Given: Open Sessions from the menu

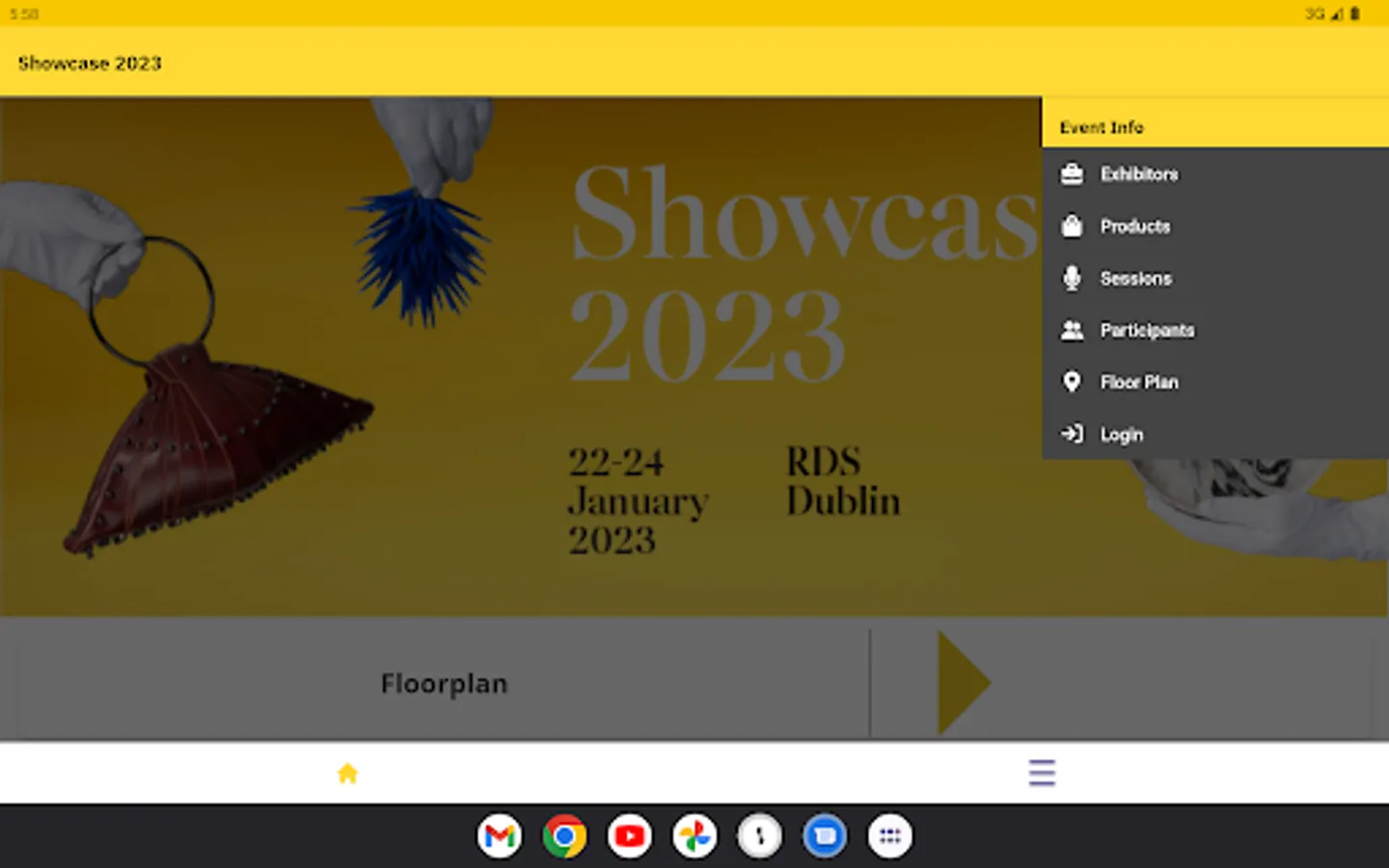Looking at the screenshot, I should [x=1215, y=278].
